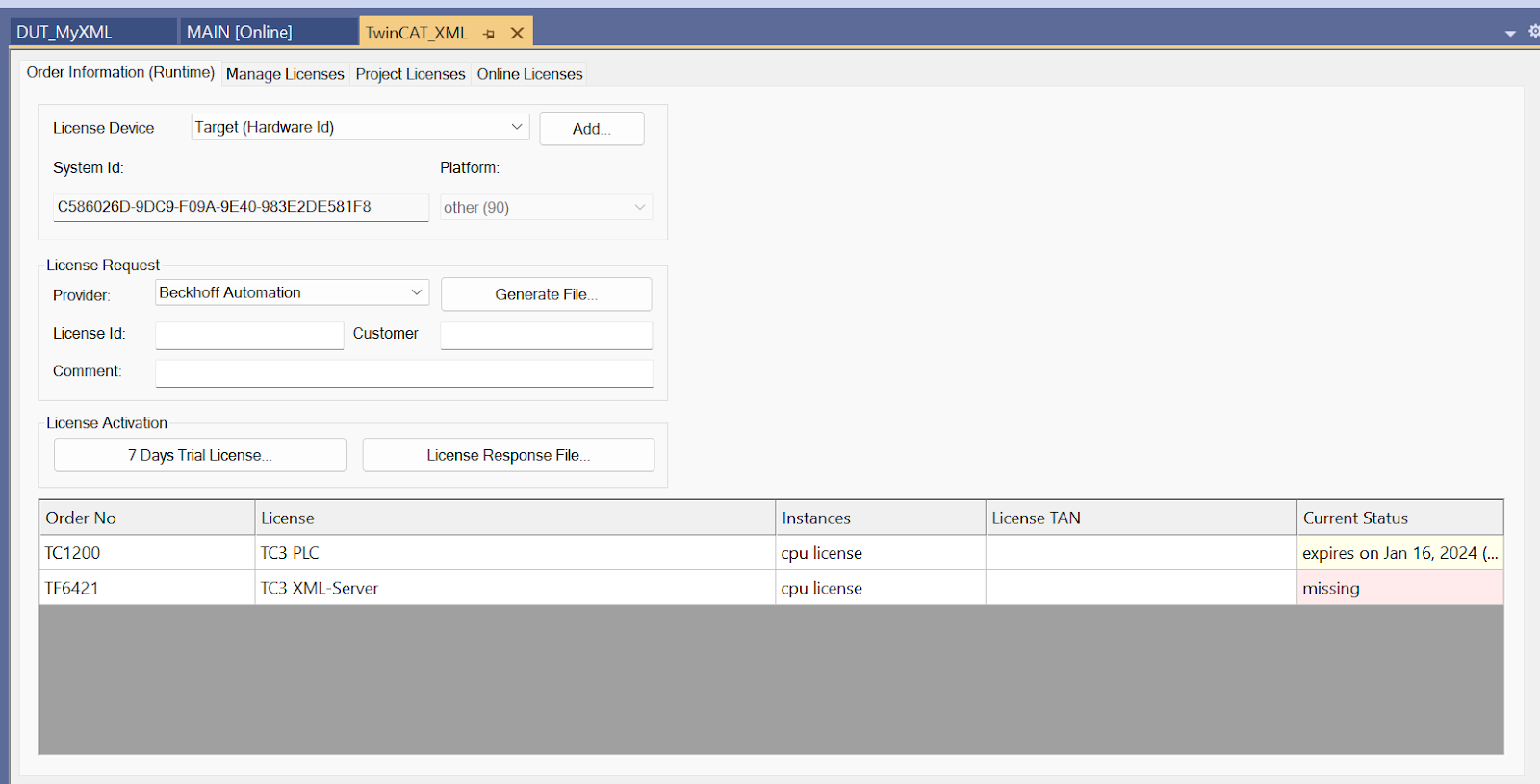Open the Project Licenses tab

coord(410,74)
